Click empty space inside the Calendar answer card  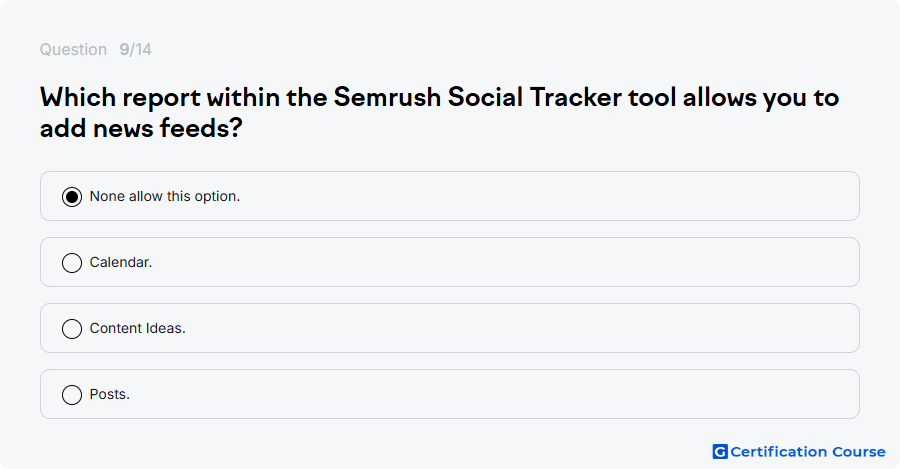[505, 262]
